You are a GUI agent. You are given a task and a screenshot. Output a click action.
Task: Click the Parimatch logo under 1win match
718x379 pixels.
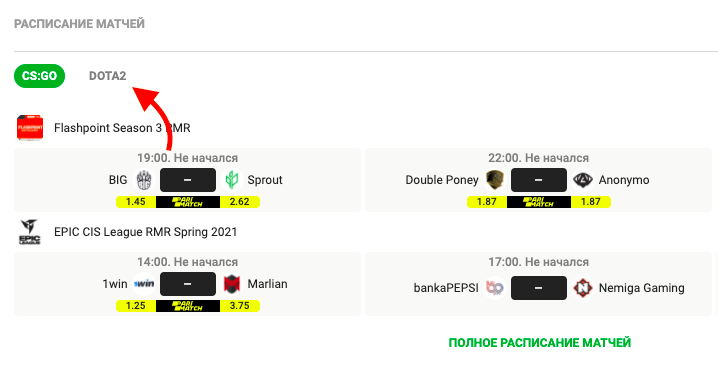click(188, 306)
